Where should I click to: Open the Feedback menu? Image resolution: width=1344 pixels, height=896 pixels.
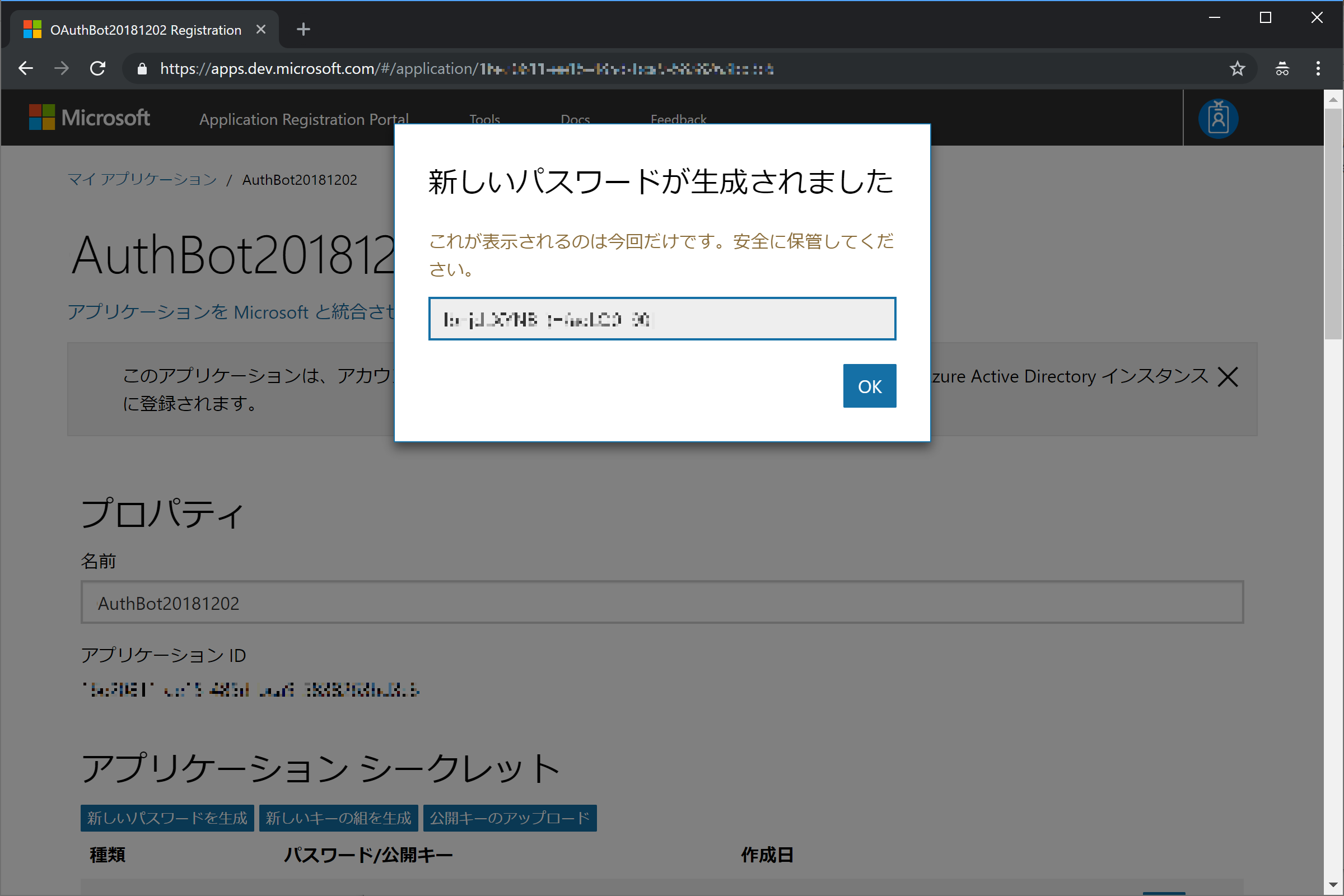(678, 119)
